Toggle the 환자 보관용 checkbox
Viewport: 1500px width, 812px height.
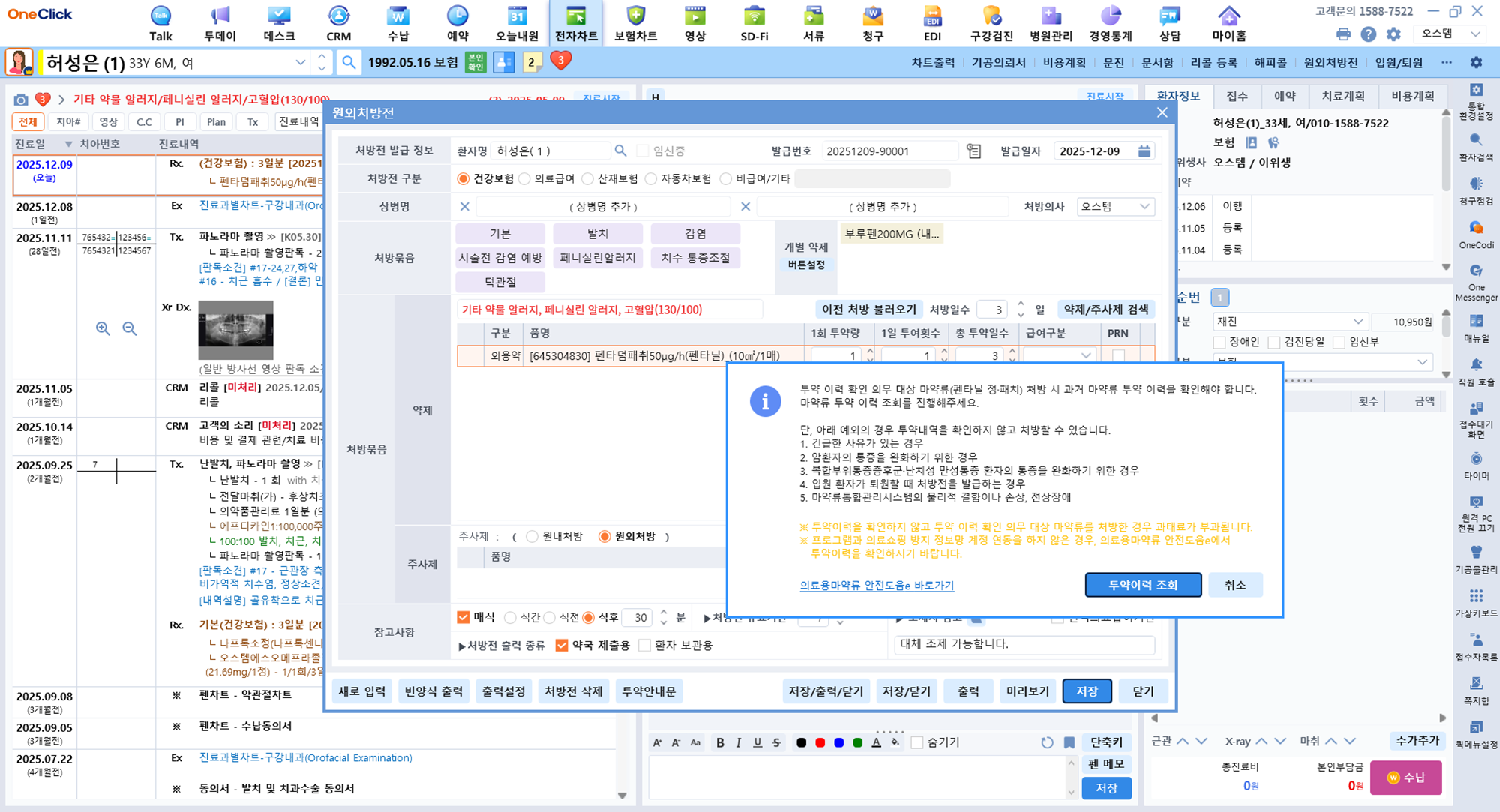pyautogui.click(x=644, y=646)
